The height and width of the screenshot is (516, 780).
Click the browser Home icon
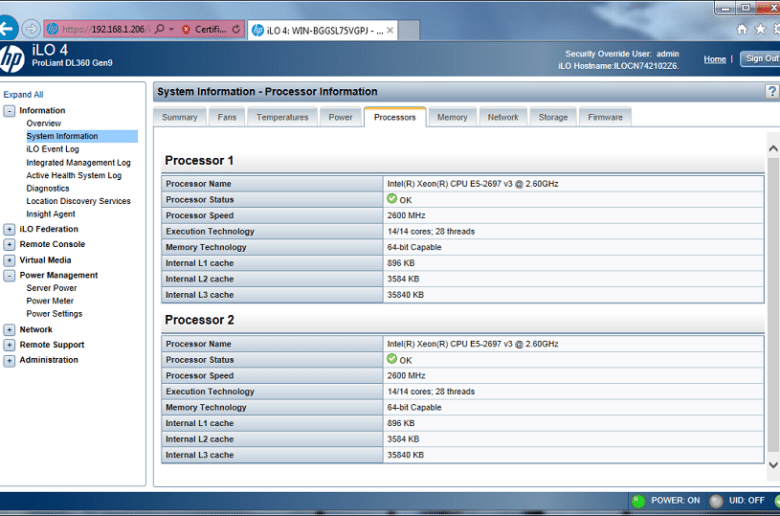742,29
